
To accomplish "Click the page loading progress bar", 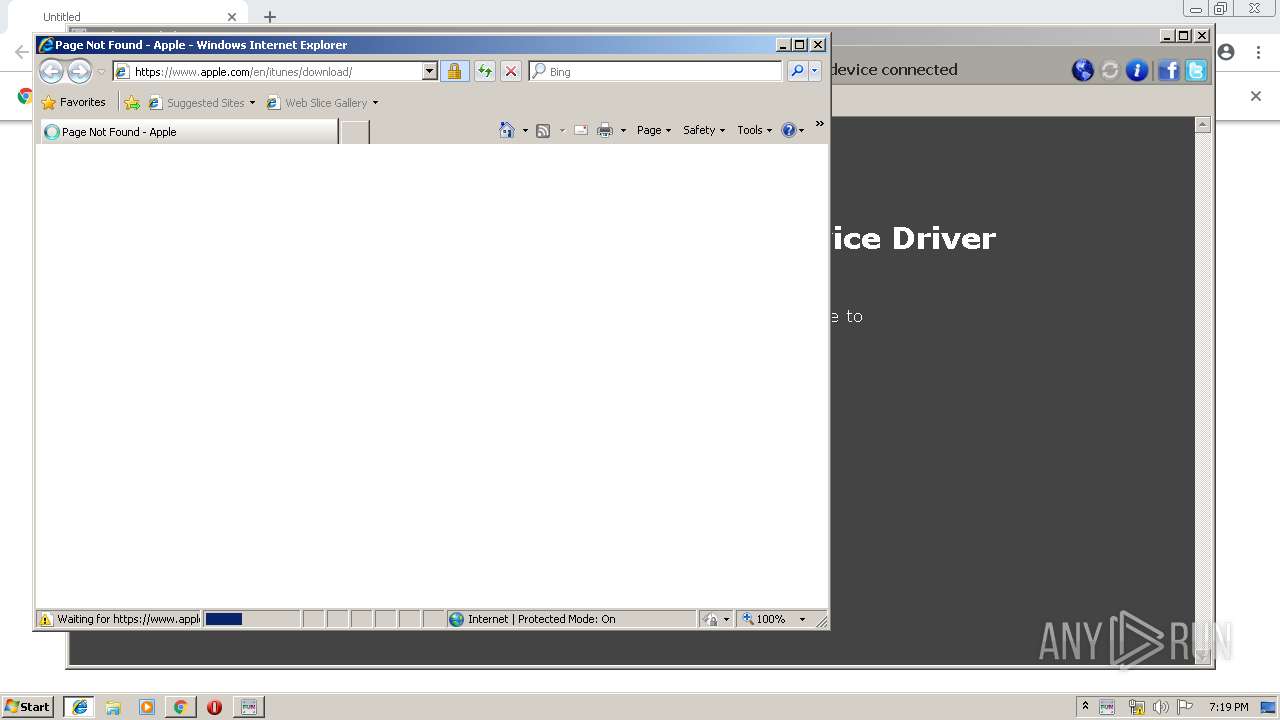I will [252, 619].
